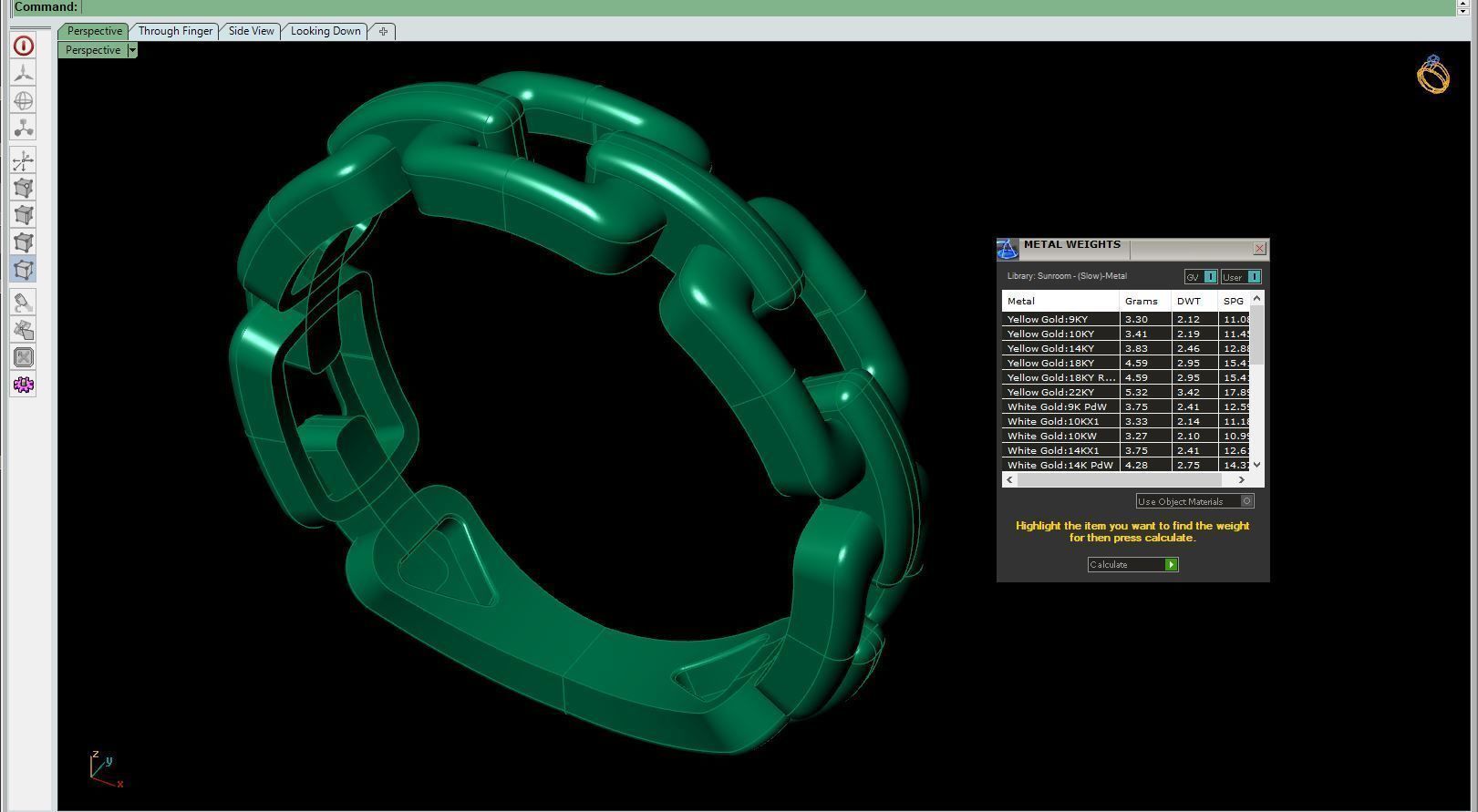This screenshot has width=1478, height=812.
Task: Click the three-blade propeller icon in left toolbar
Action: pos(24,73)
